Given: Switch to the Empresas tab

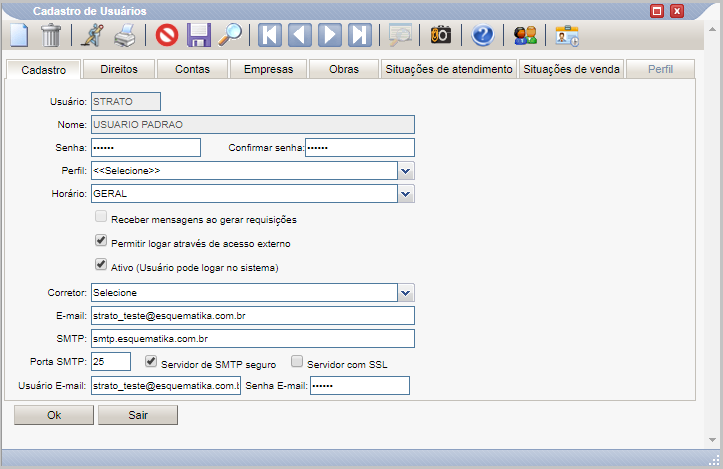Looking at the screenshot, I should 268,69.
